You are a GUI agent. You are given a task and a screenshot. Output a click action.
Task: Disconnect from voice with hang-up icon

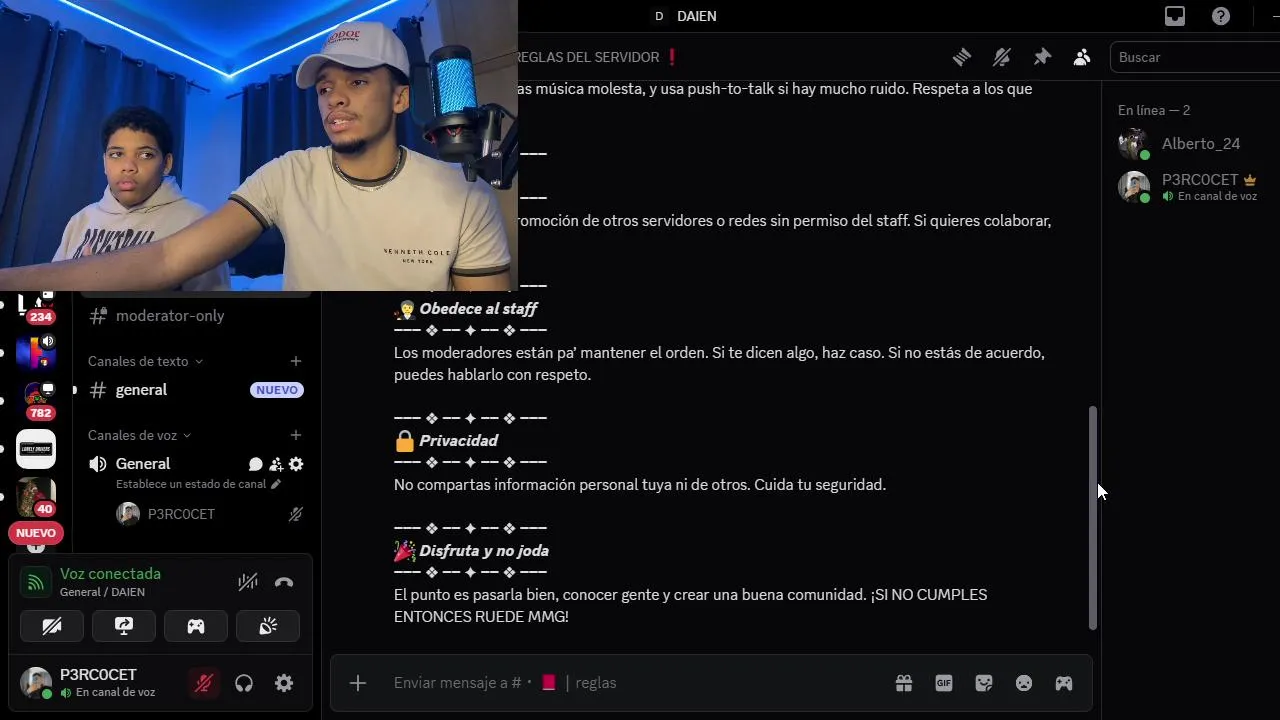(284, 582)
